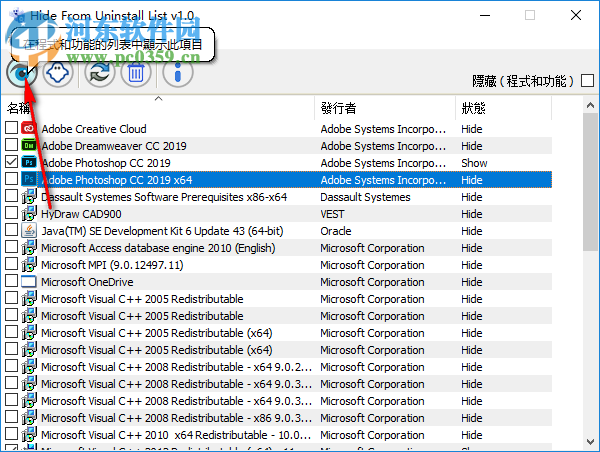Select the Adobe Creative Cloud row
The height and width of the screenshot is (452, 600).
click(x=277, y=129)
